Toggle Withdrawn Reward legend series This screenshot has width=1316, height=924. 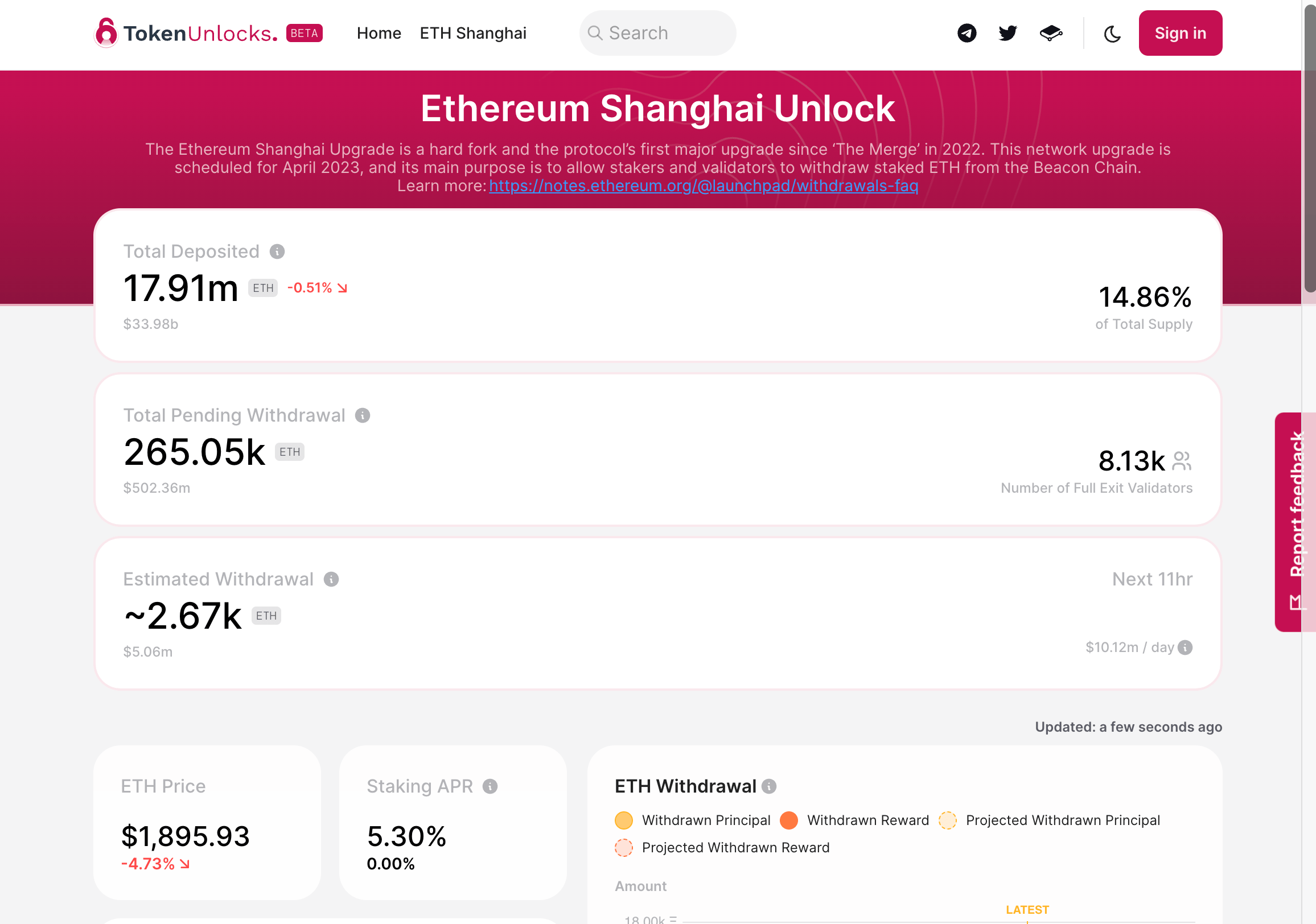coord(854,820)
